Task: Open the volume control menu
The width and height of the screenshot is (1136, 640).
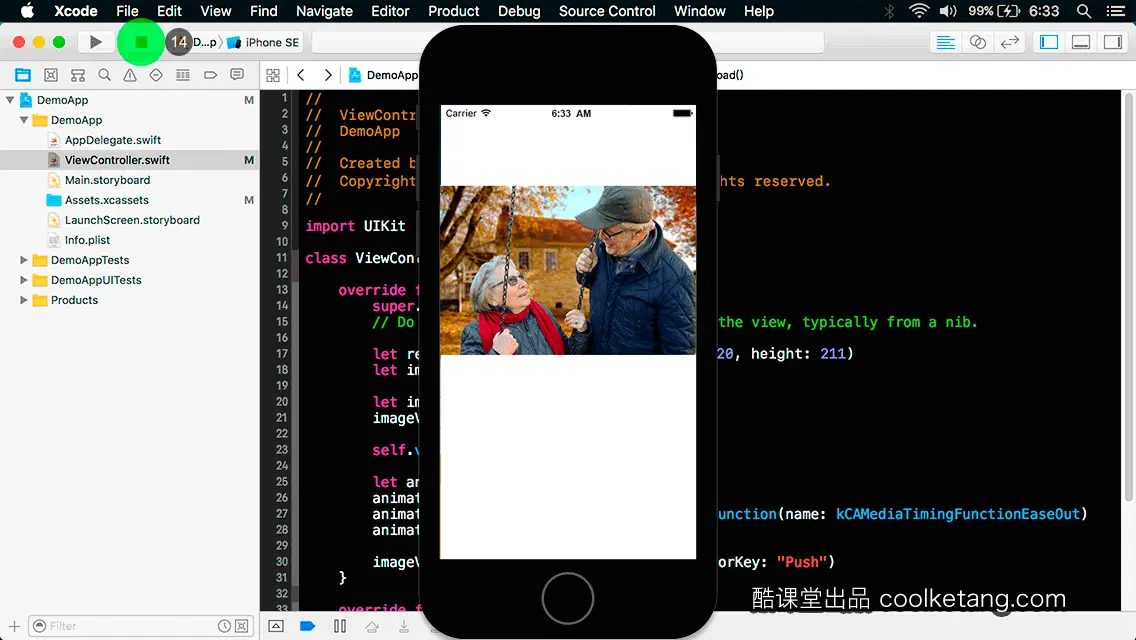Action: 948,11
